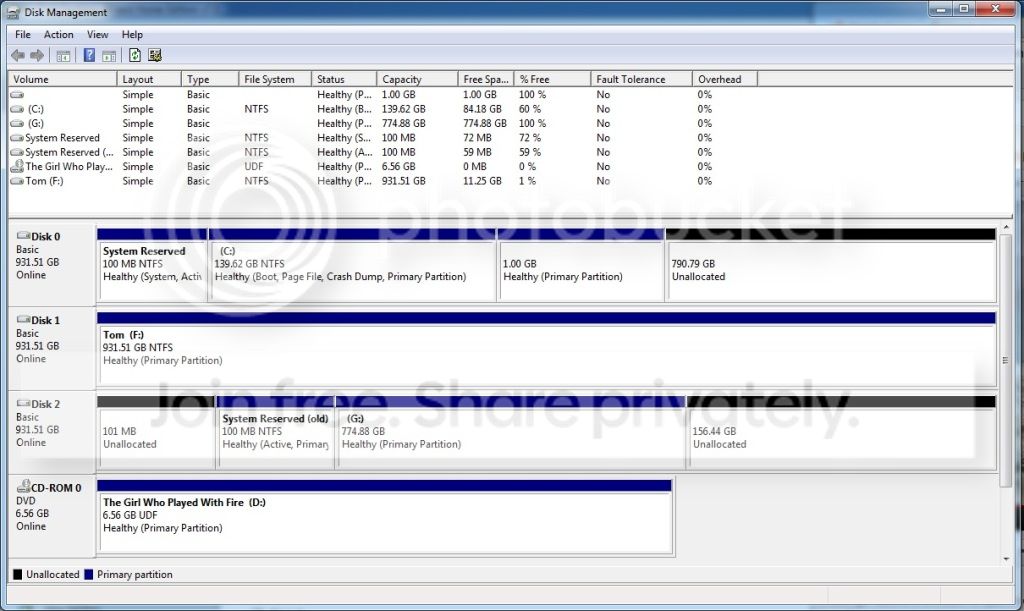Select the (C:) volume drive icon
The height and width of the screenshot is (611, 1024).
point(17,109)
